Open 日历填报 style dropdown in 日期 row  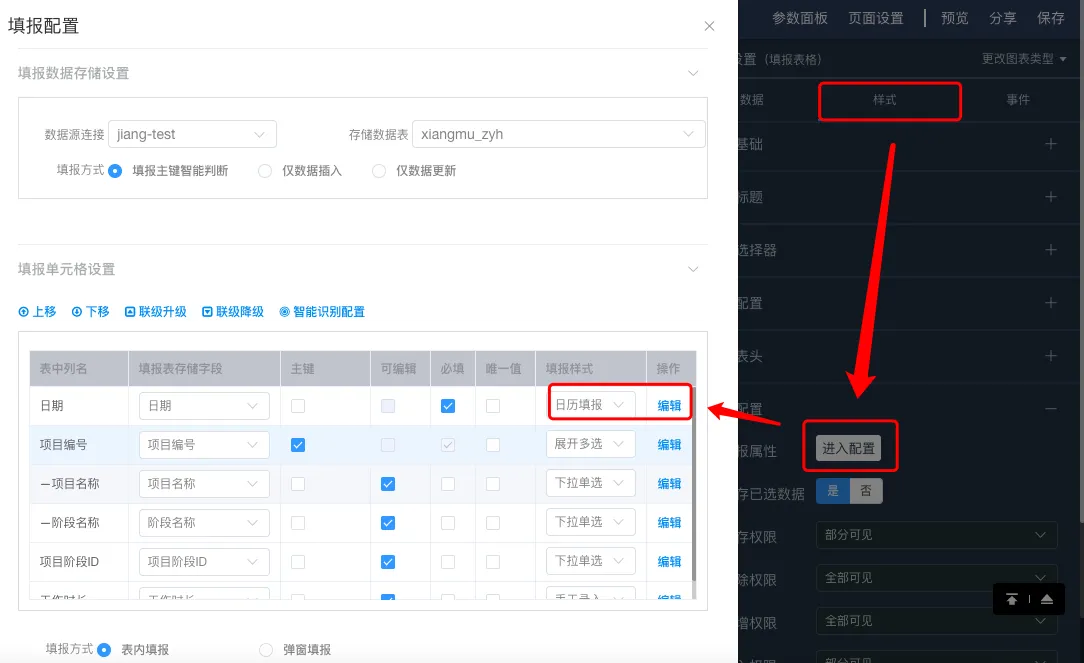(x=590, y=404)
